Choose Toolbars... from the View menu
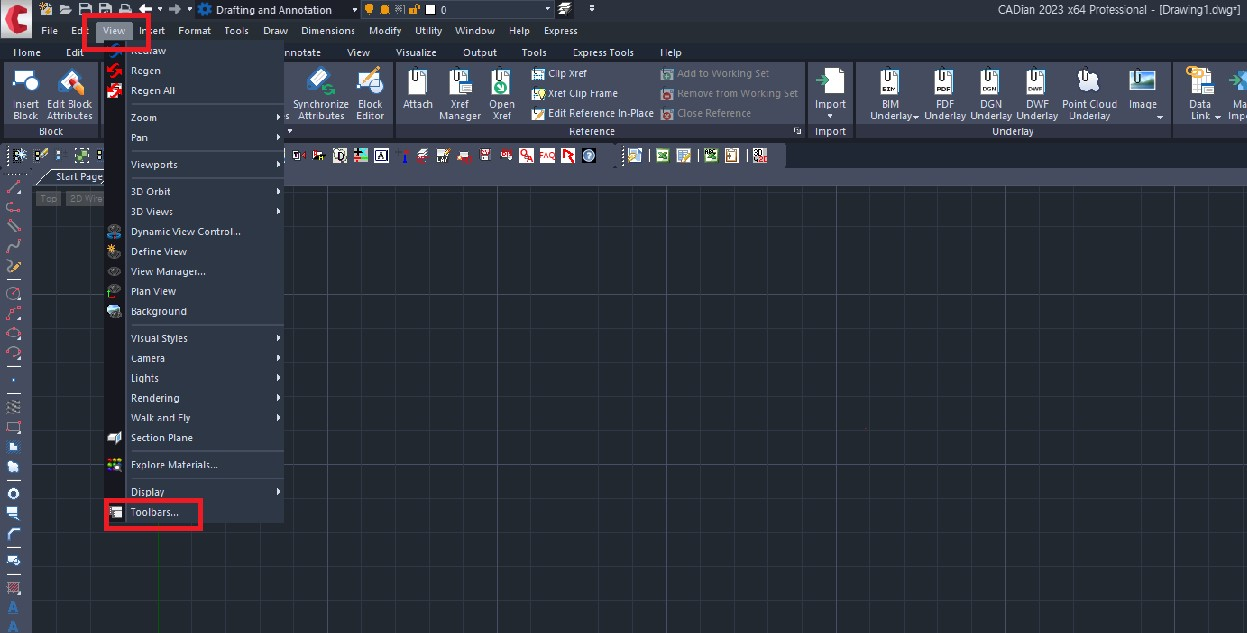Image resolution: width=1247 pixels, height=633 pixels. pyautogui.click(x=155, y=513)
